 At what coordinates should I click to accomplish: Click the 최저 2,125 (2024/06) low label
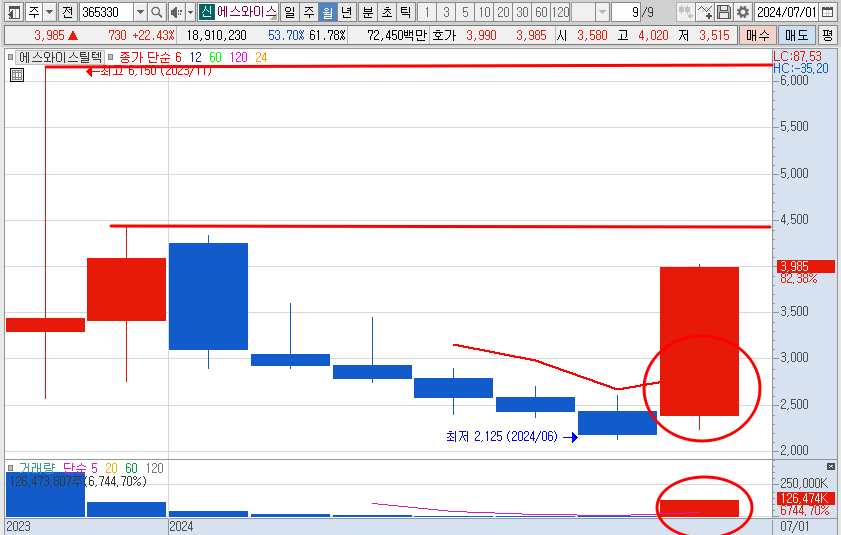point(501,437)
